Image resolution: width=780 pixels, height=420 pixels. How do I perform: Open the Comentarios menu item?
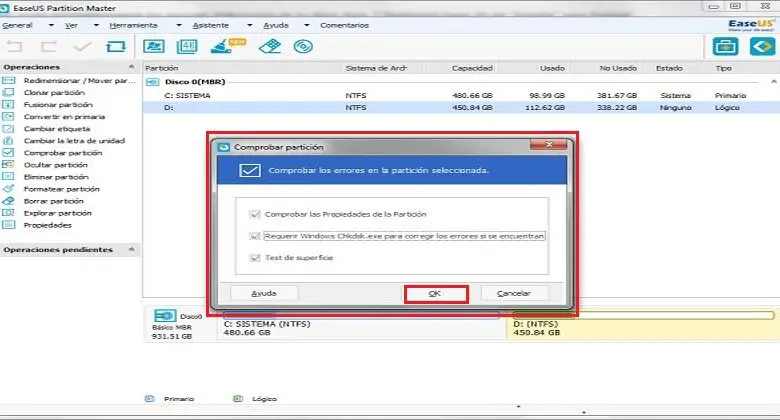coord(345,25)
